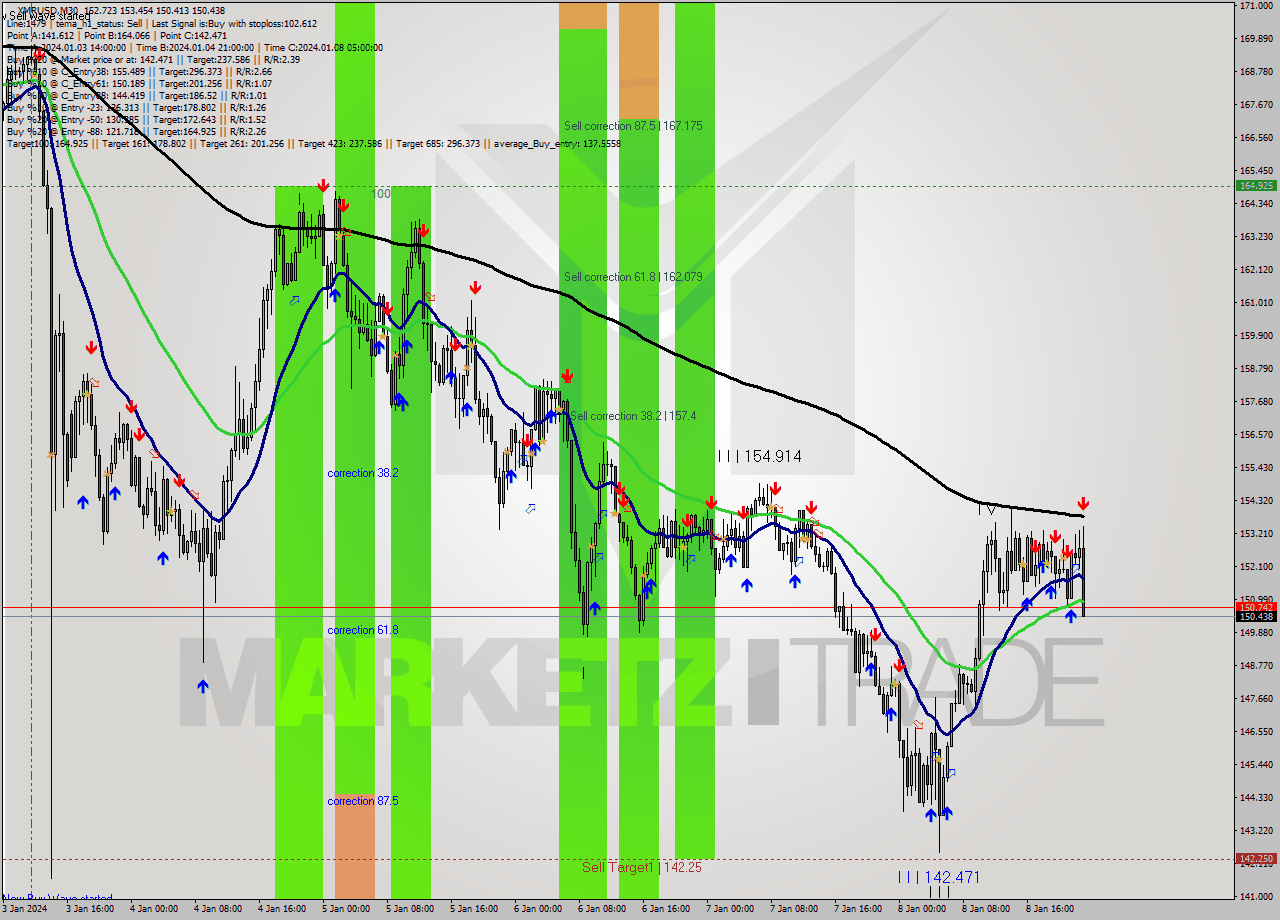
Task: Click the Sell correction 61.8 | 162.079 label
Action: pyautogui.click(x=633, y=277)
